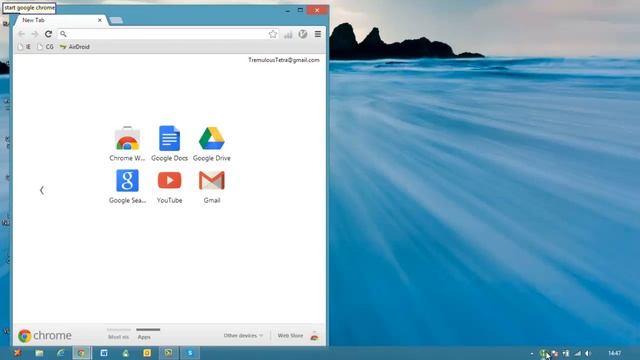Viewport: 640px width, 360px height.
Task: Show hidden system tray icons
Action: [x=531, y=353]
